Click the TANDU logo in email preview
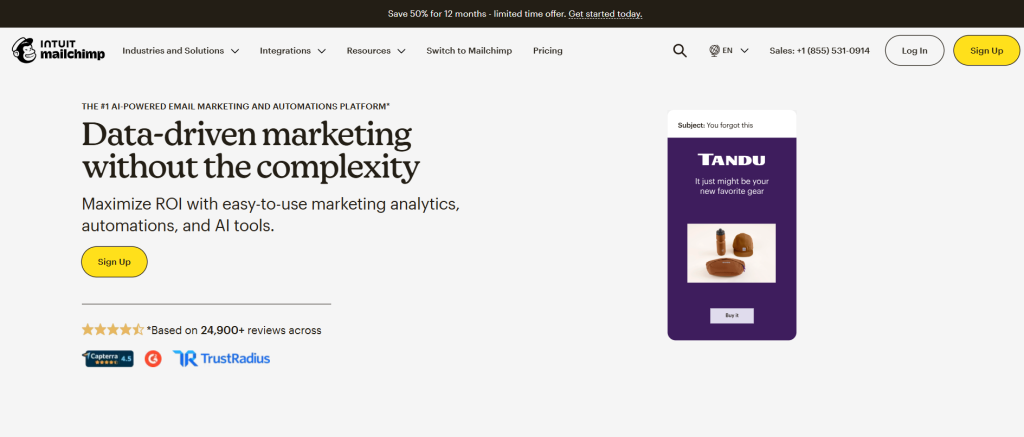The height and width of the screenshot is (437, 1024). (731, 159)
